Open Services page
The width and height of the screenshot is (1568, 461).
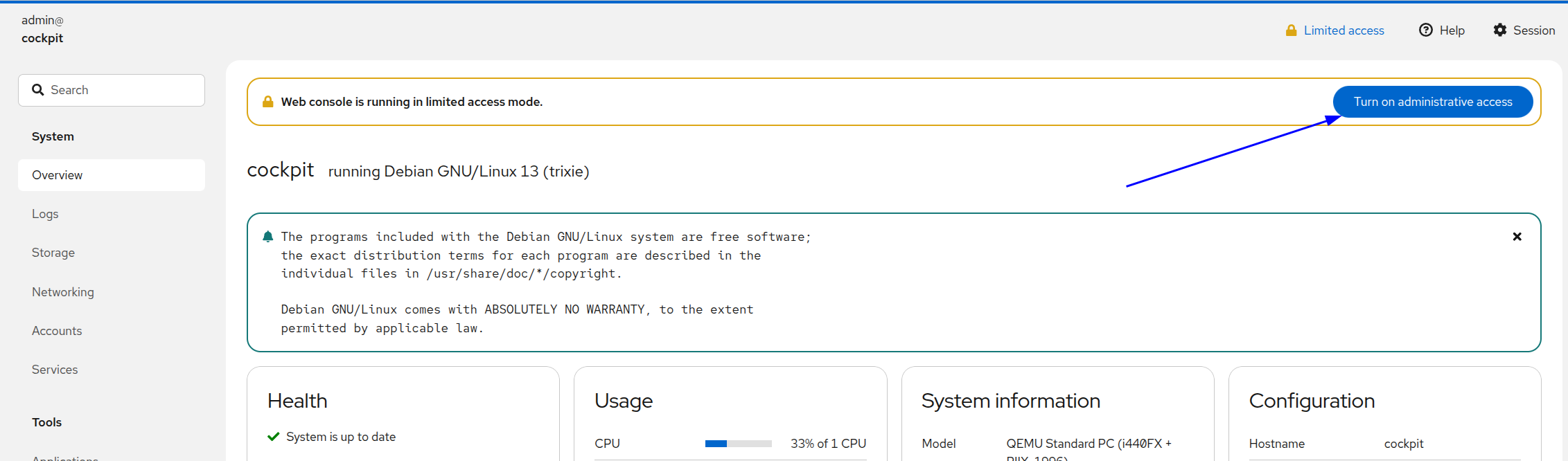tap(112, 370)
